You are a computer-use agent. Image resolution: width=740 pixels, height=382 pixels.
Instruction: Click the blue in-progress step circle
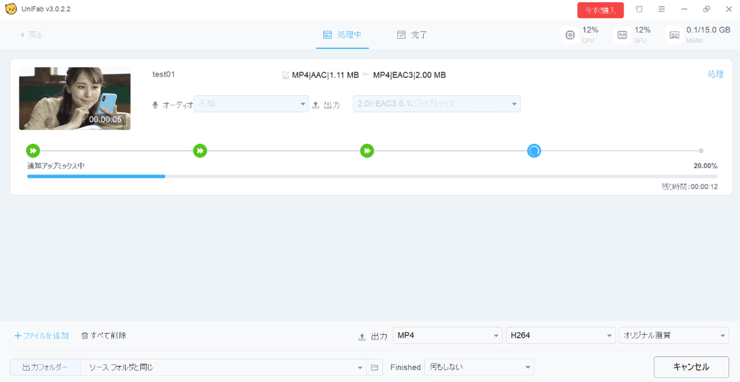(534, 151)
